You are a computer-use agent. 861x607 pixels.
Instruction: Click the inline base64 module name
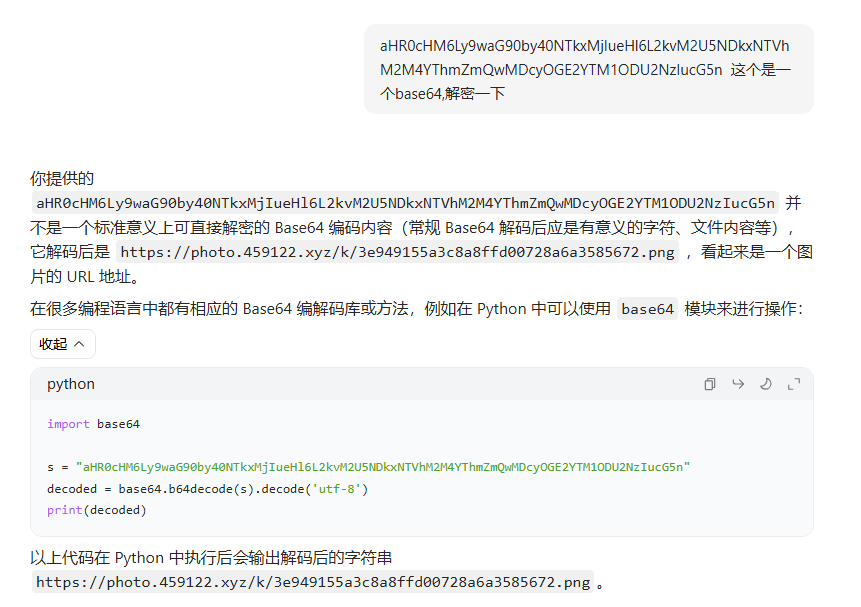coord(648,309)
